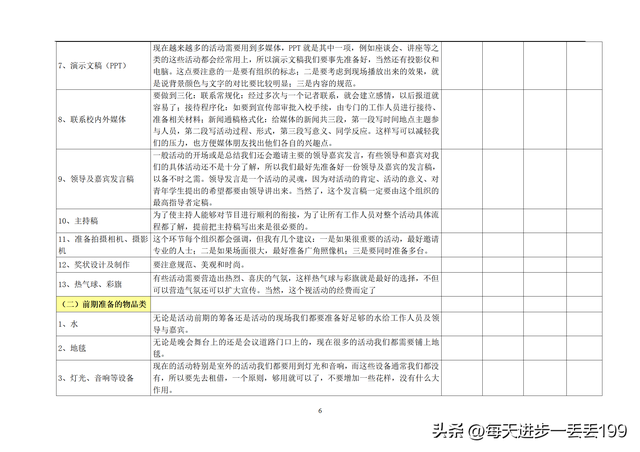This screenshot has height=452, width=640.
Task: Select the row label '1、水'
Action: tap(68, 324)
